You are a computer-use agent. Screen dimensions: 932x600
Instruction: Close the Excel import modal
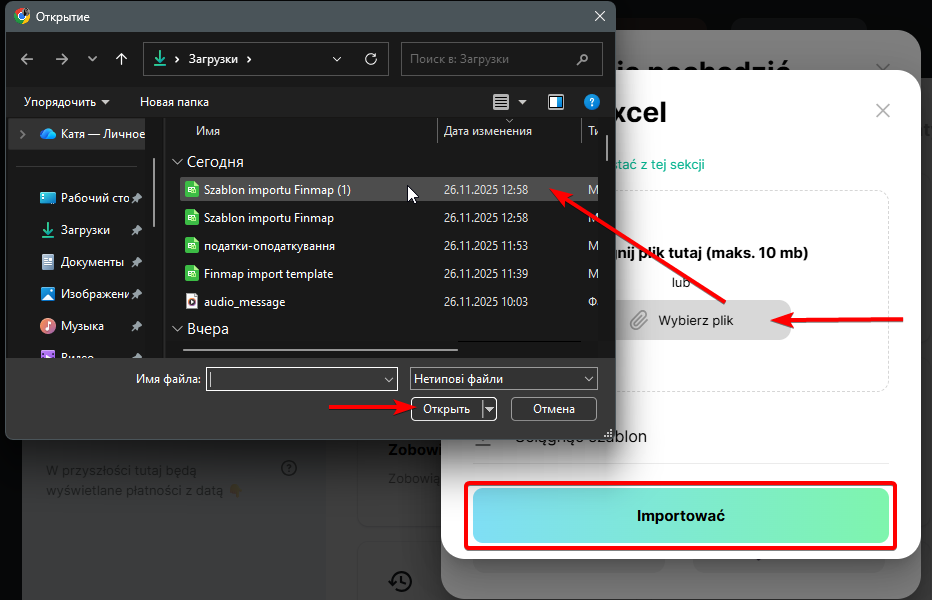pos(882,111)
